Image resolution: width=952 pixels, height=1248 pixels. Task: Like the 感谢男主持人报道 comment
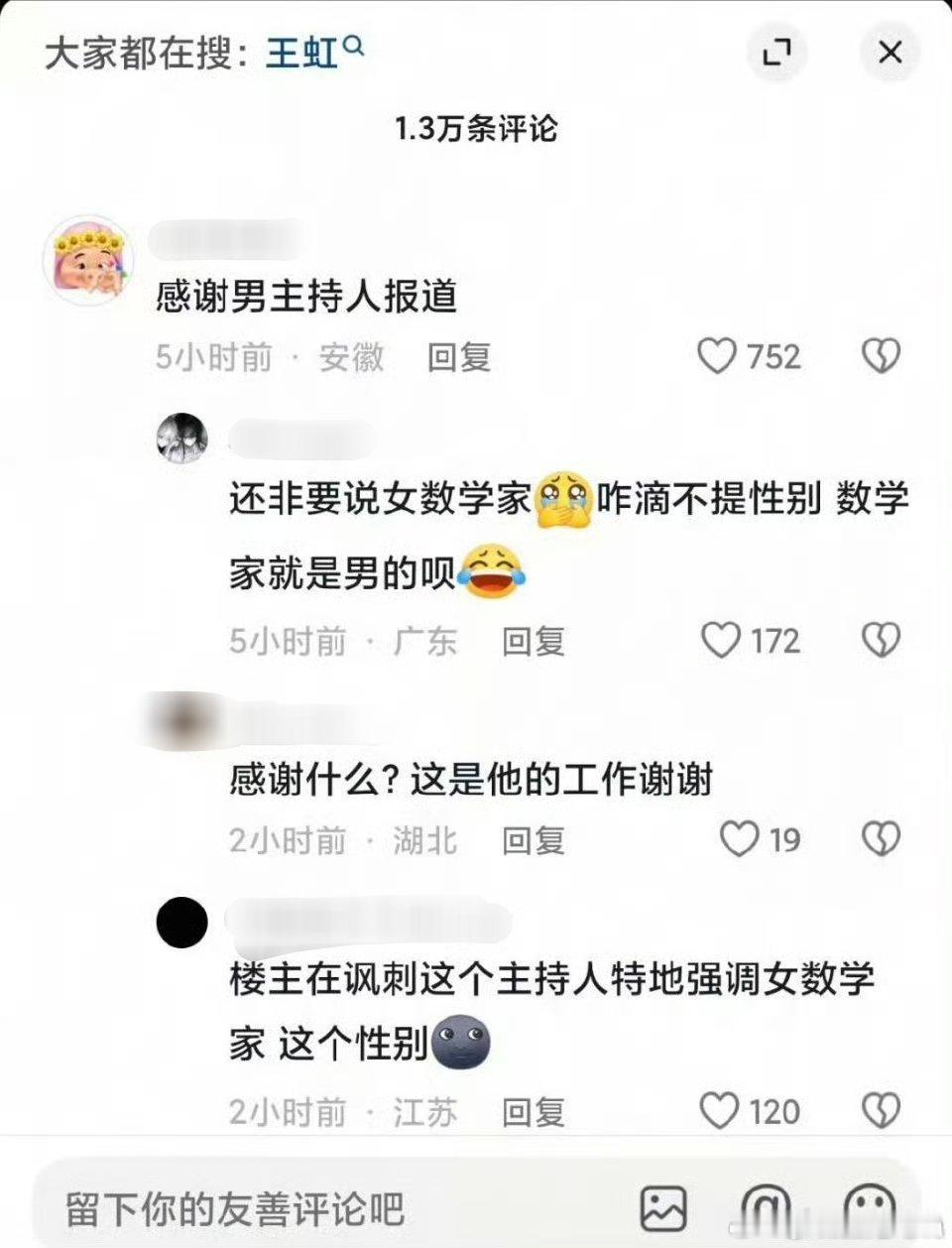tap(717, 355)
